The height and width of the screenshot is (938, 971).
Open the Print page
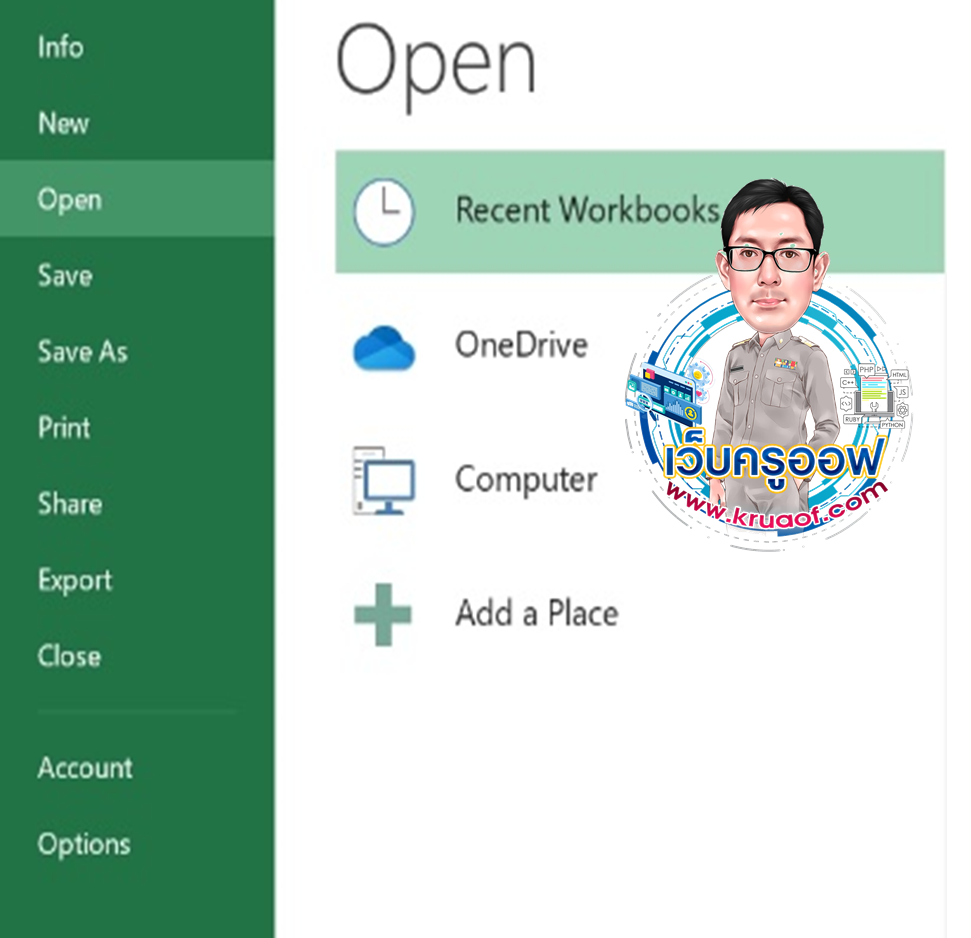(x=64, y=427)
